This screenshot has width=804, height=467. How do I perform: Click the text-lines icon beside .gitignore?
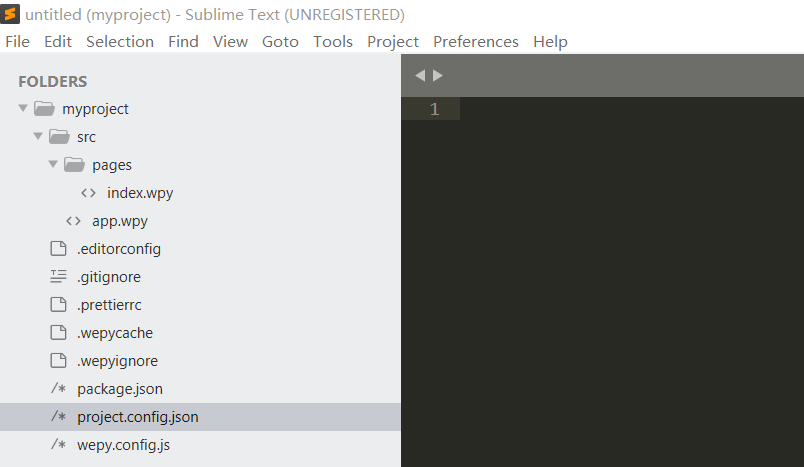(x=58, y=277)
